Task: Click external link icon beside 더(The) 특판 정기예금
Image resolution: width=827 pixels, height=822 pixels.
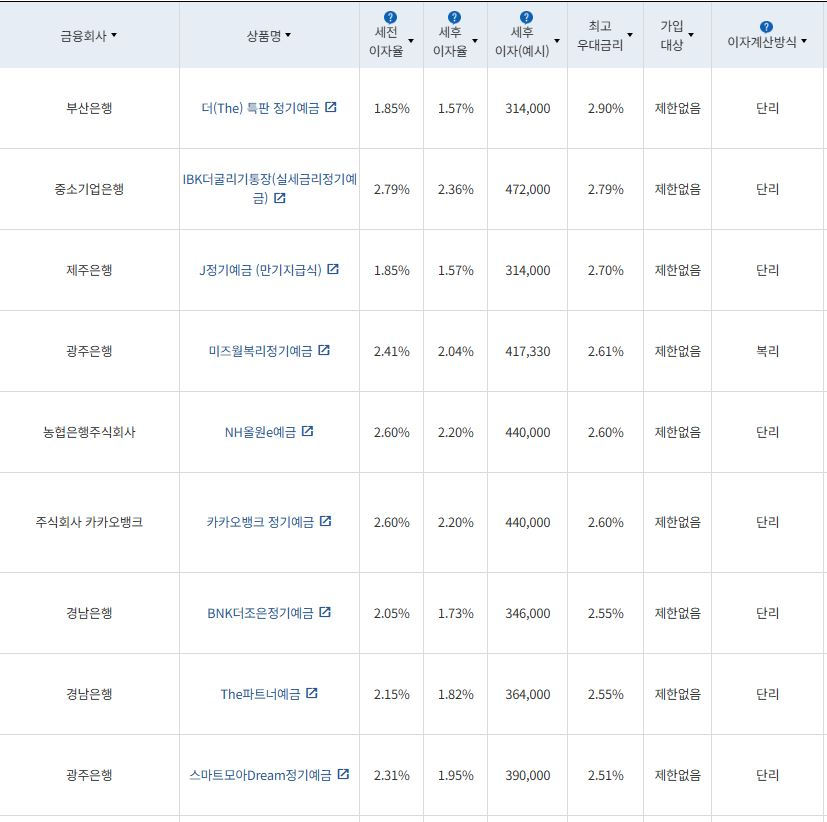Action: 331,107
